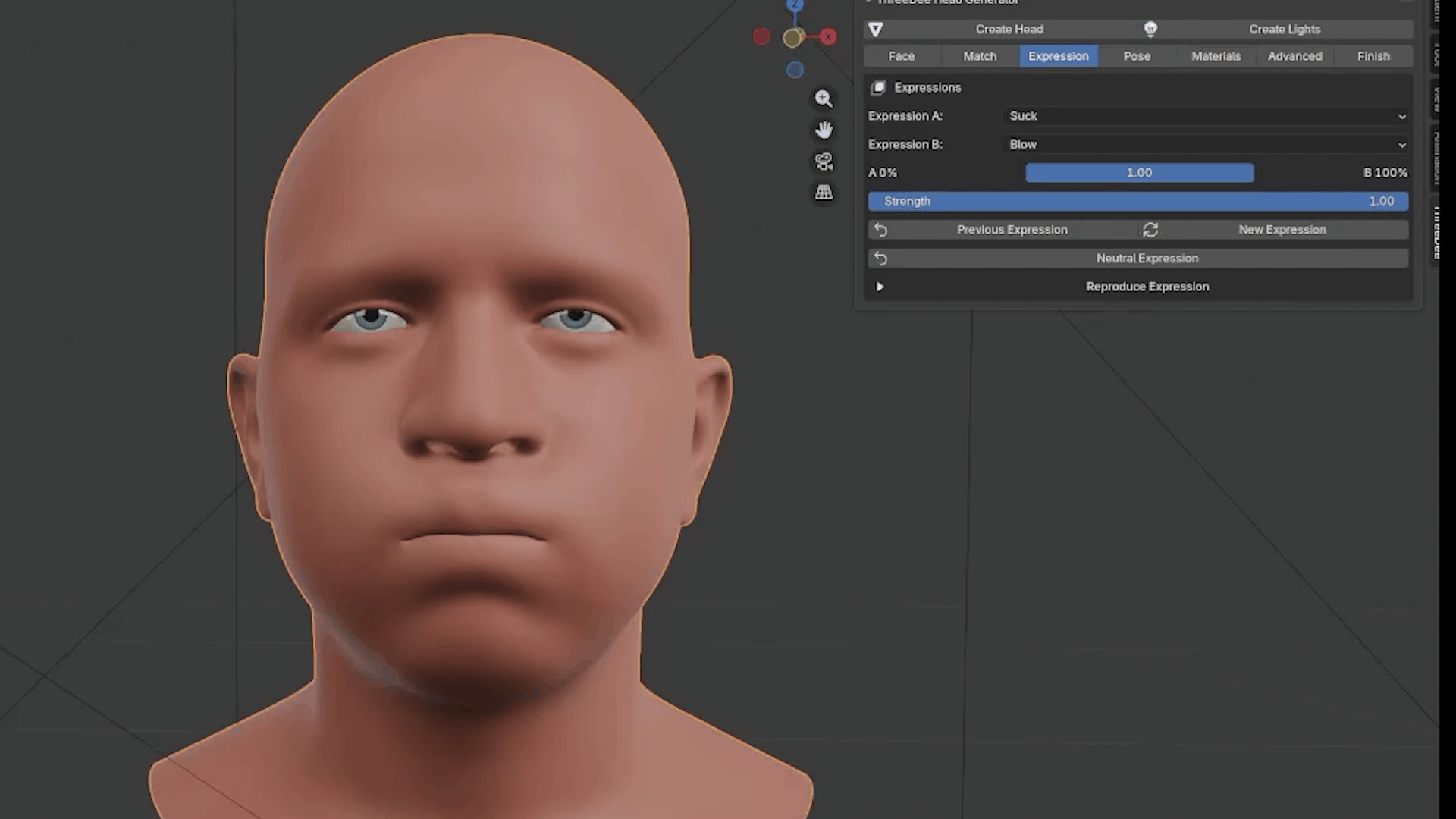Switch perspective/orthographic grid icon

(824, 193)
